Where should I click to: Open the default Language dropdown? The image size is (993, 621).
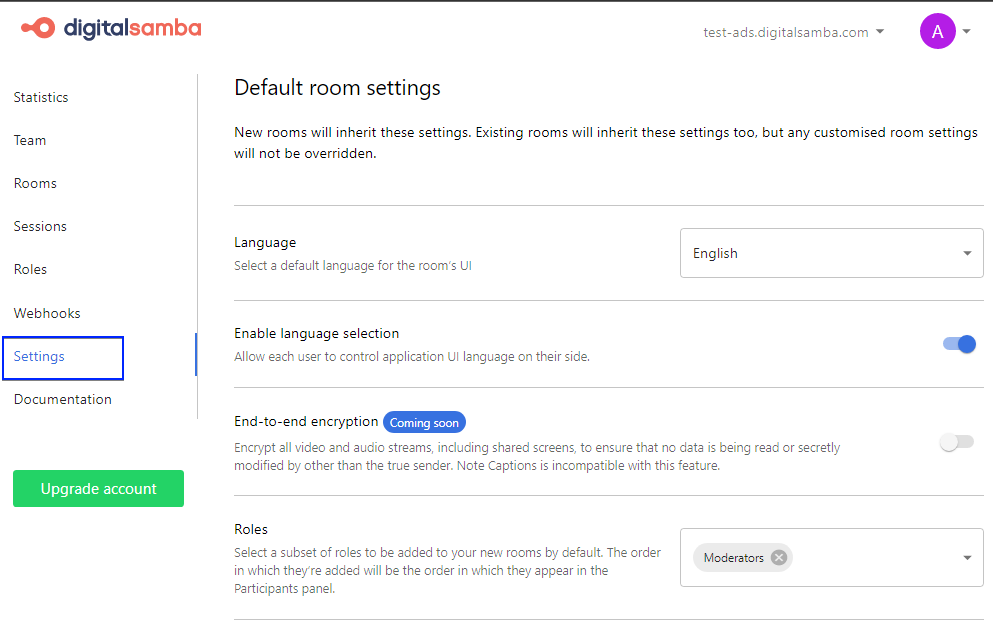tap(831, 253)
